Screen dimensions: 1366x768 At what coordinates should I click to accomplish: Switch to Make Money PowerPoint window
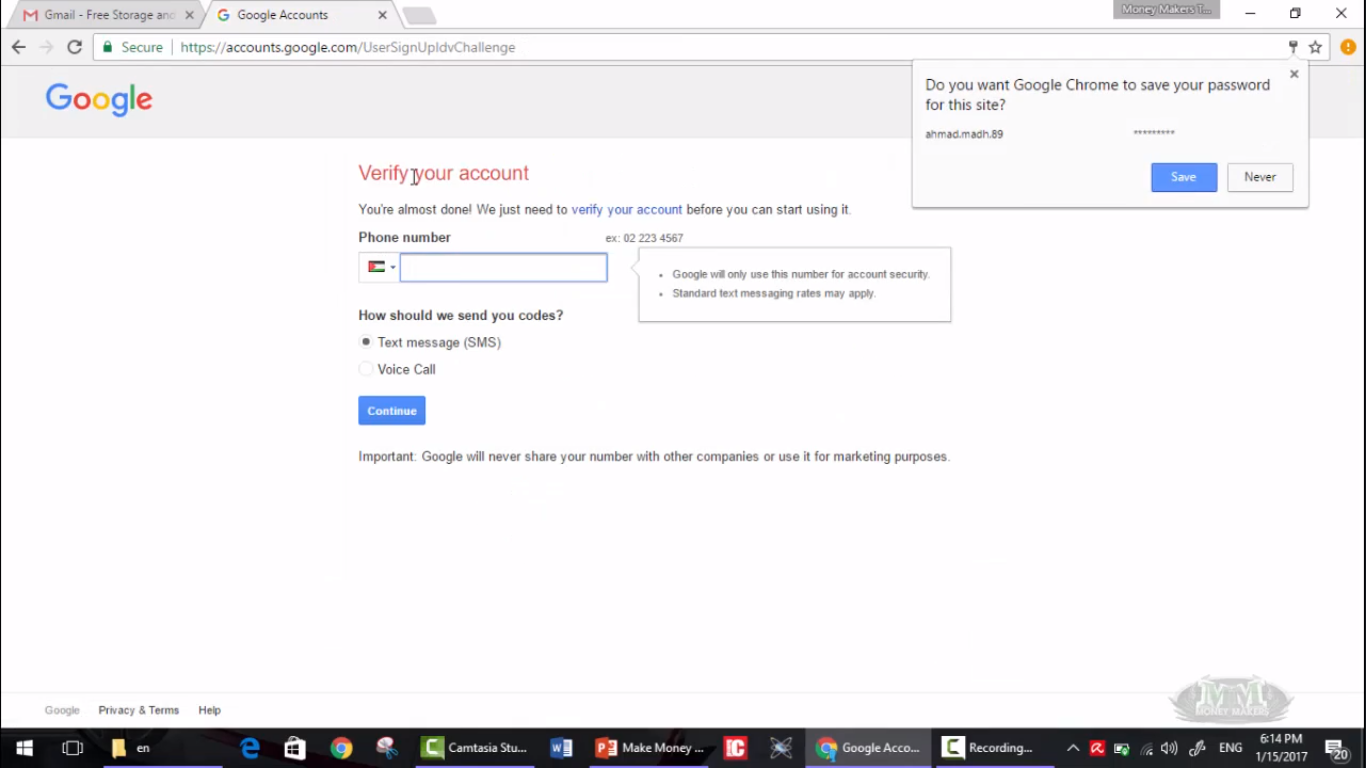tap(650, 748)
